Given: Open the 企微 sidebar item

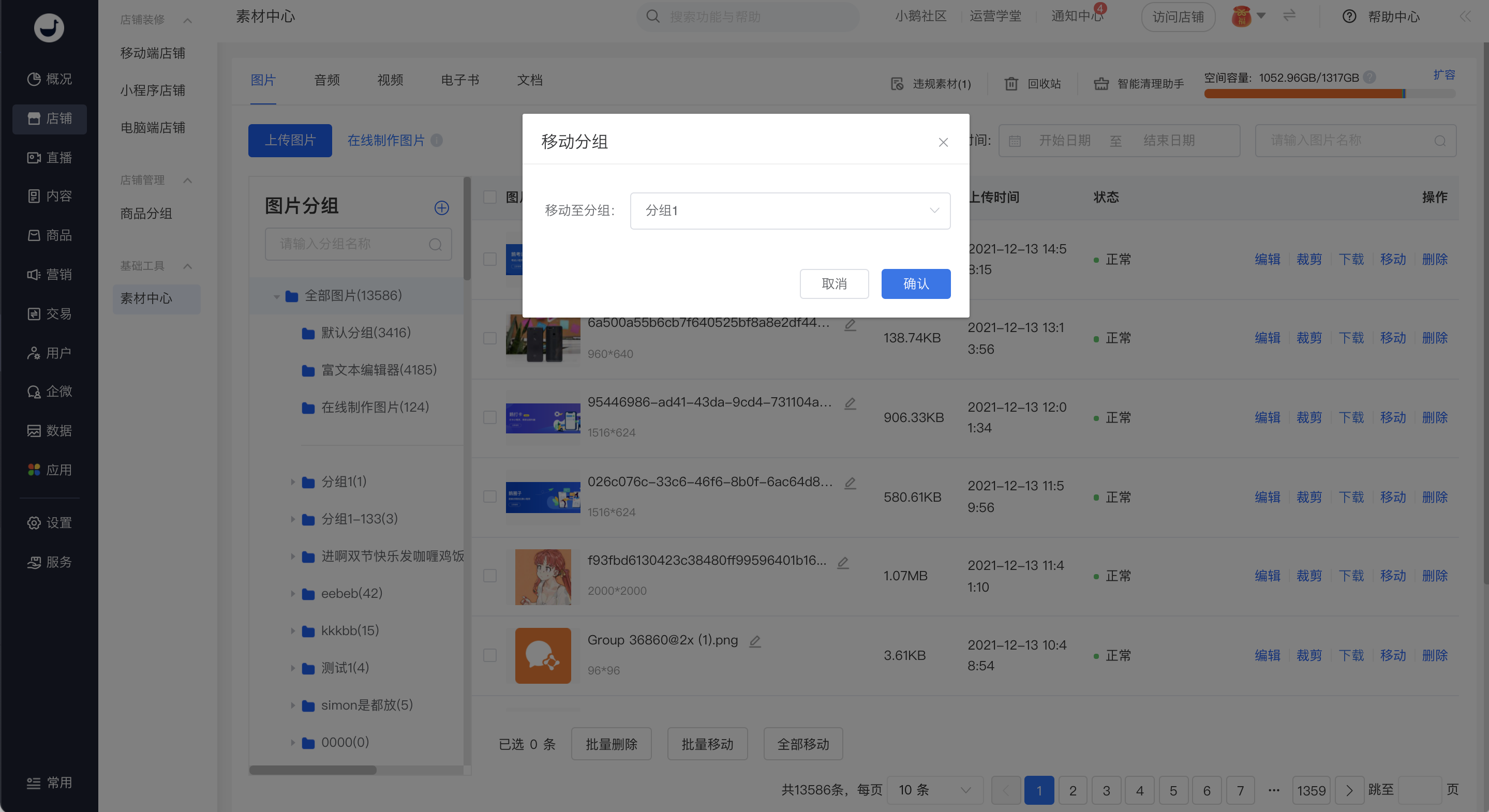Looking at the screenshot, I should (50, 392).
